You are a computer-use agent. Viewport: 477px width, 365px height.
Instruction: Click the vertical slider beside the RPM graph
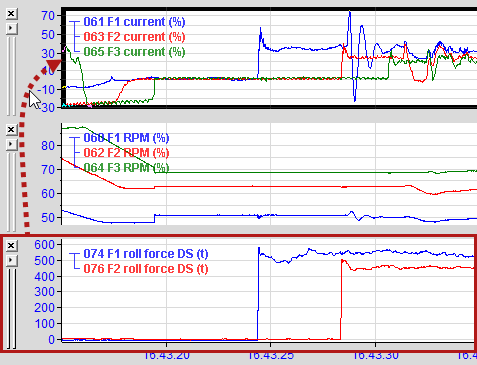[x=11, y=192]
